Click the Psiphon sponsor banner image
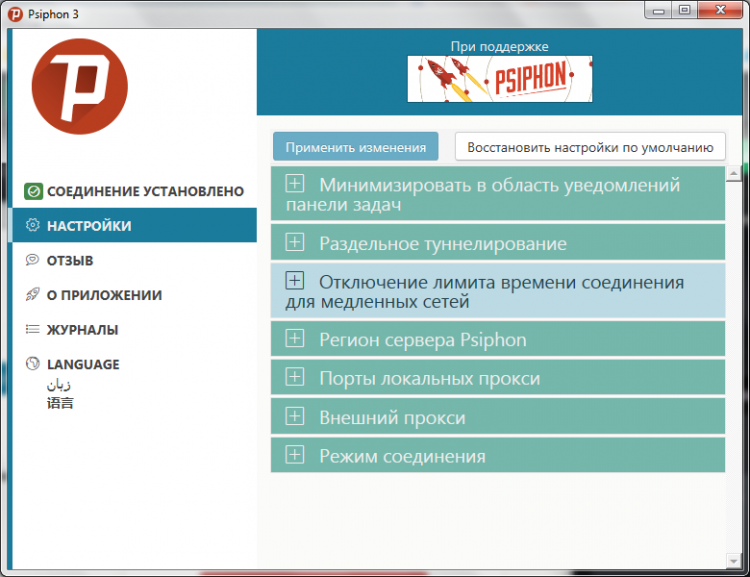This screenshot has width=750, height=577. 499,79
